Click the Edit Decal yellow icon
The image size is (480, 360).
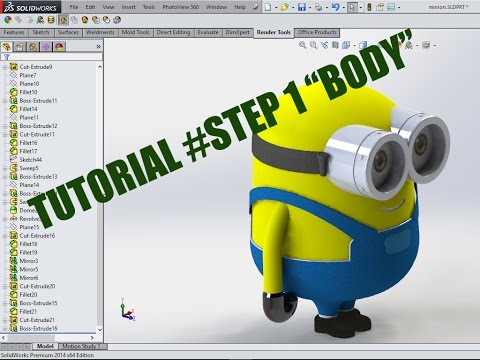pyautogui.click(x=51, y=20)
